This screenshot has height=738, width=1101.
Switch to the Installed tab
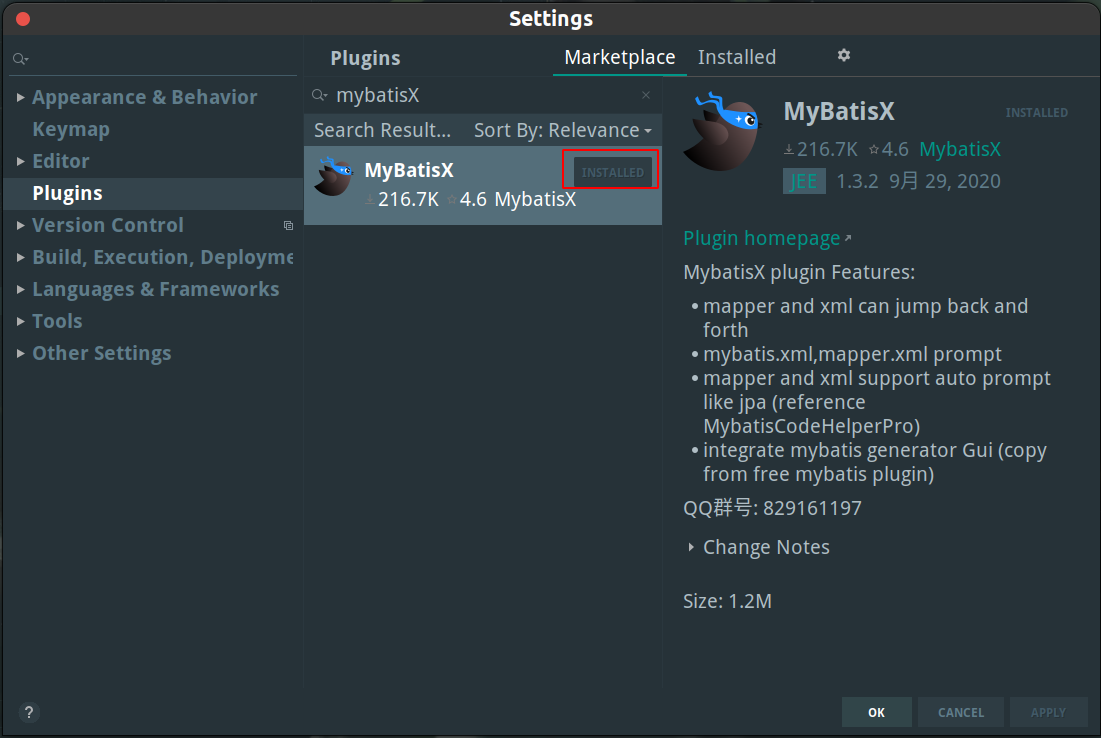tap(737, 57)
